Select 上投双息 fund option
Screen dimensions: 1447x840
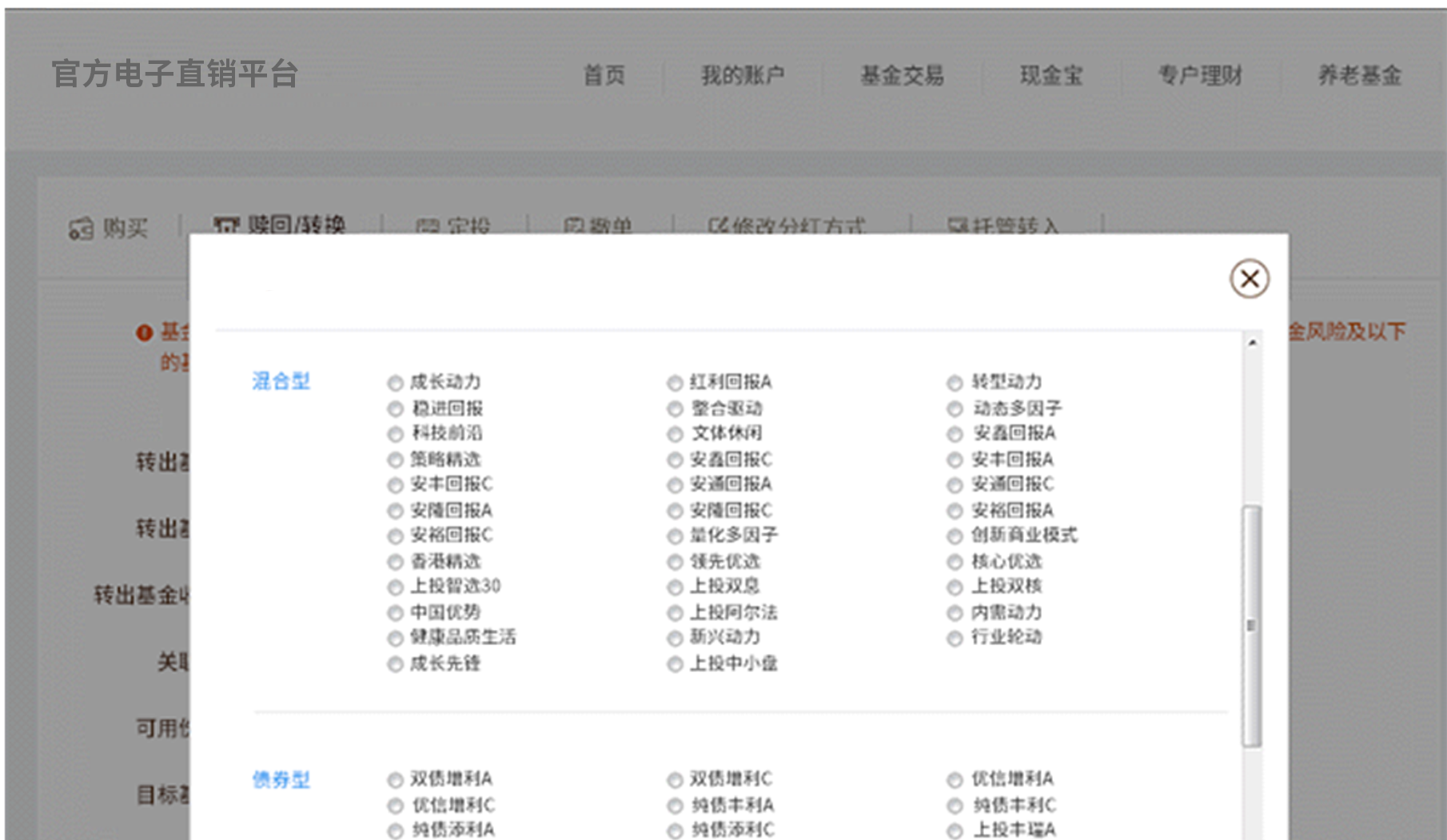point(675,587)
